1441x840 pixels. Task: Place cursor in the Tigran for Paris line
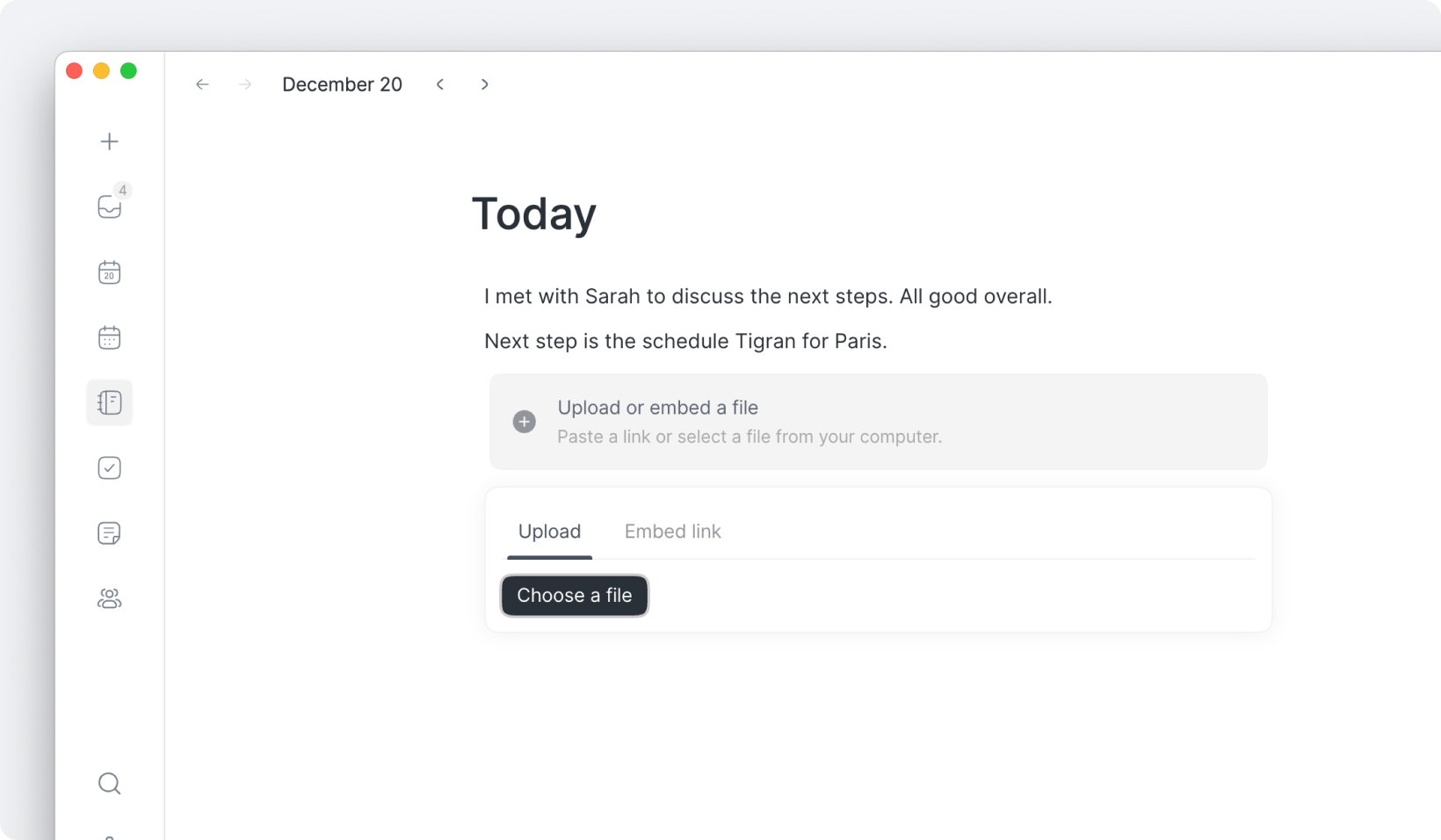coord(685,341)
